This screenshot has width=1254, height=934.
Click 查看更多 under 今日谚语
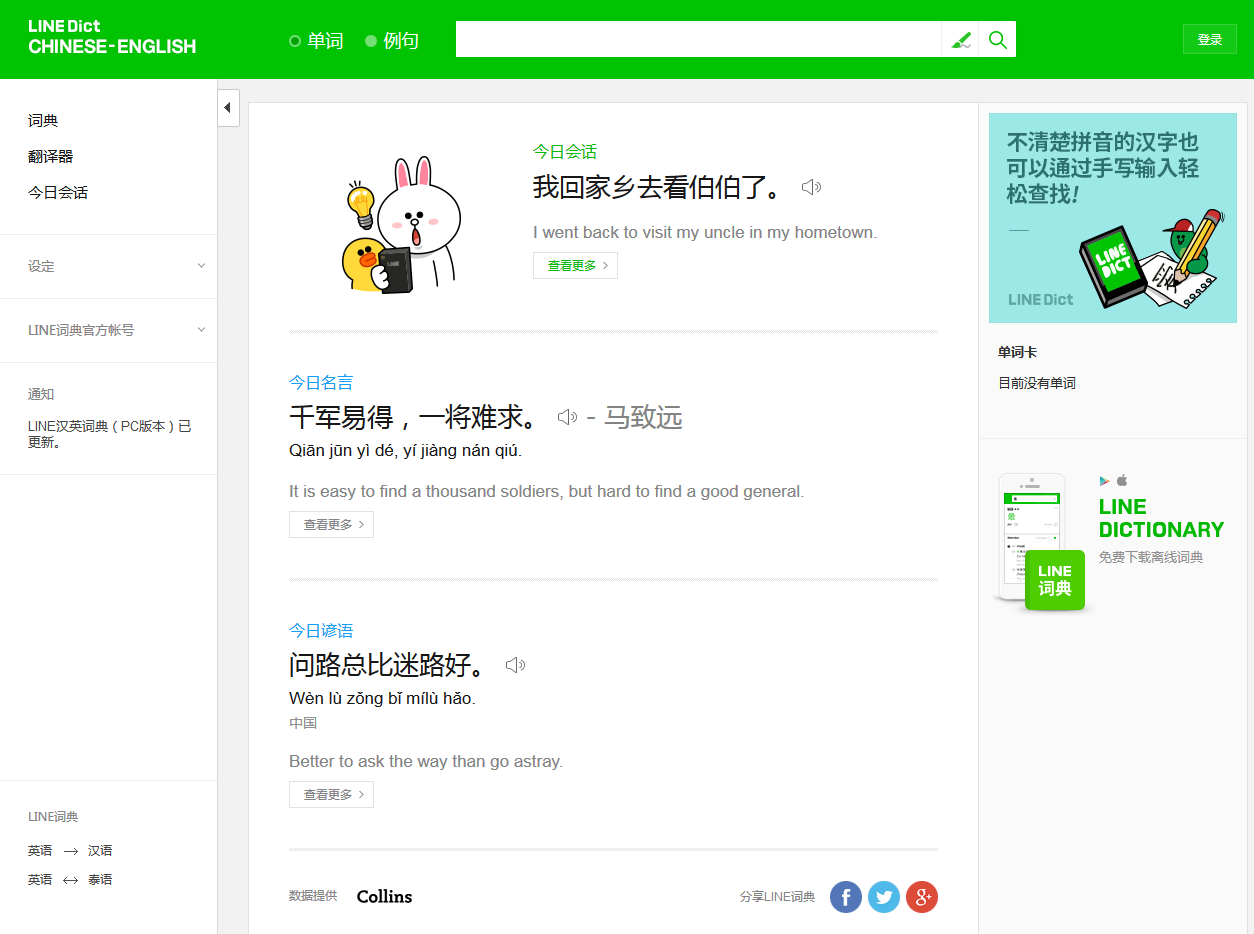tap(331, 794)
